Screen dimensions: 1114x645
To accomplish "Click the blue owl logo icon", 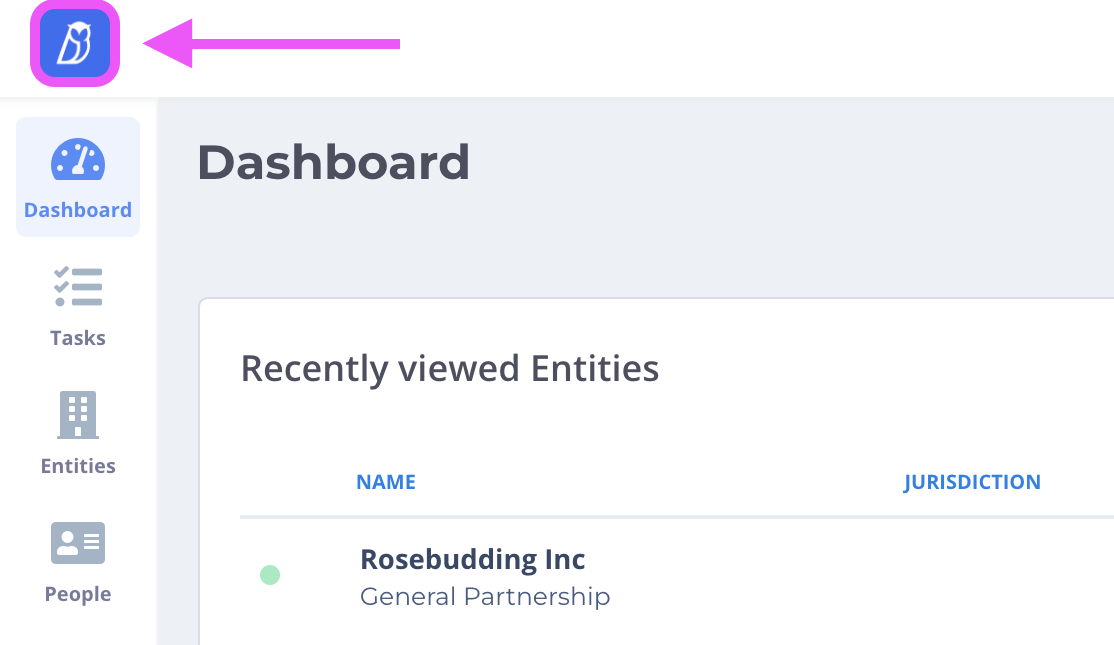I will (x=75, y=43).
